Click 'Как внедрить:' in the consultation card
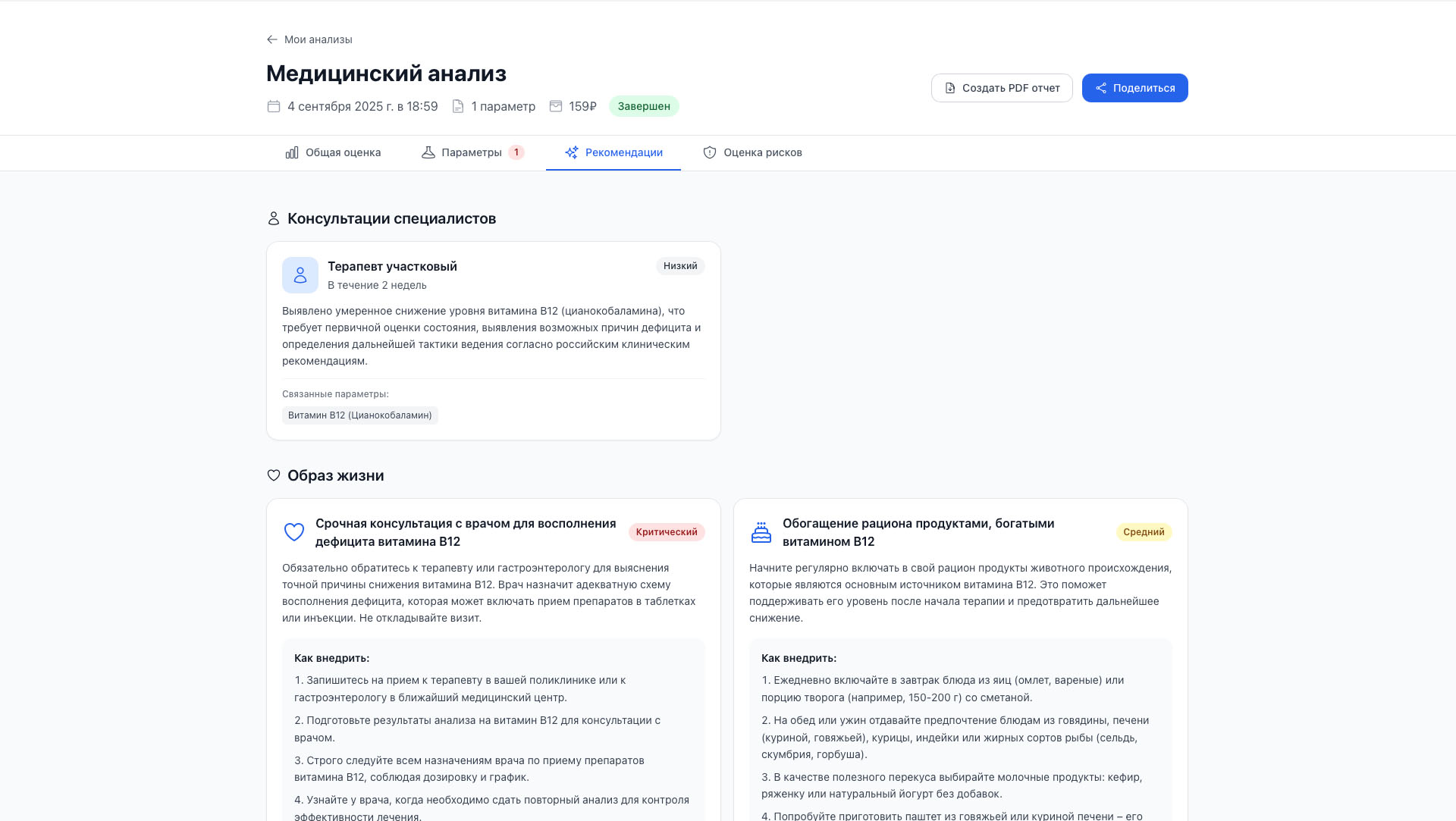This screenshot has width=1456, height=821. click(331, 658)
